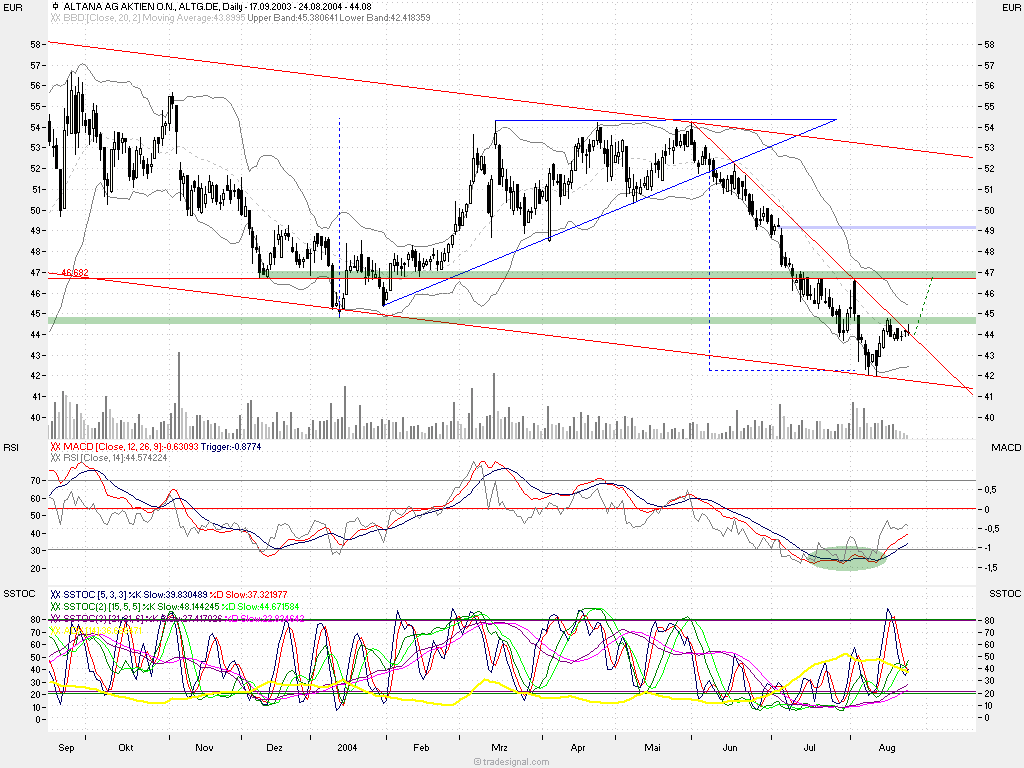
Task: Select the green ellipse marking on MACD panel
Action: click(847, 559)
